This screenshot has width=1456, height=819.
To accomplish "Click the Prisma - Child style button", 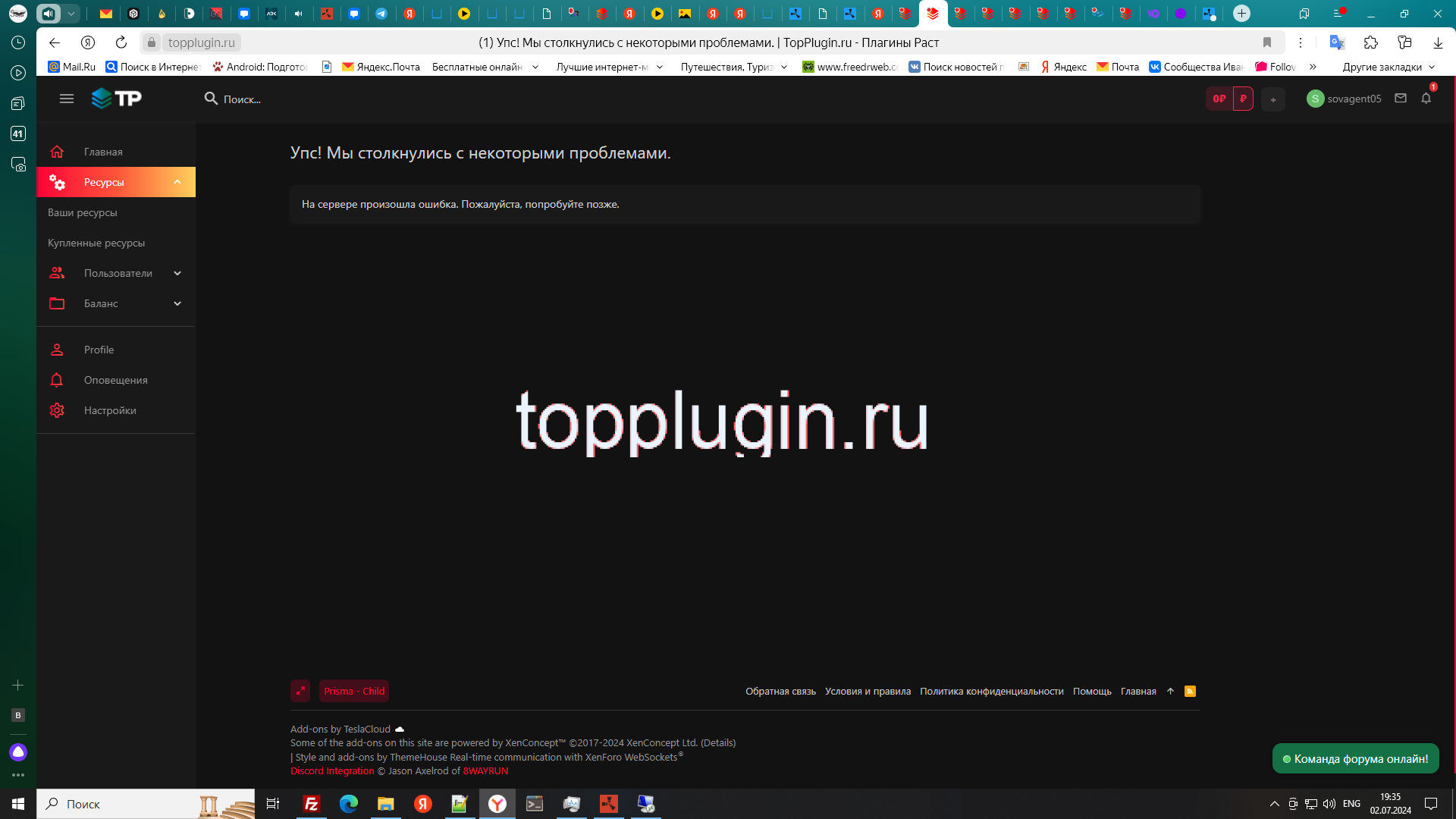I will 354,691.
